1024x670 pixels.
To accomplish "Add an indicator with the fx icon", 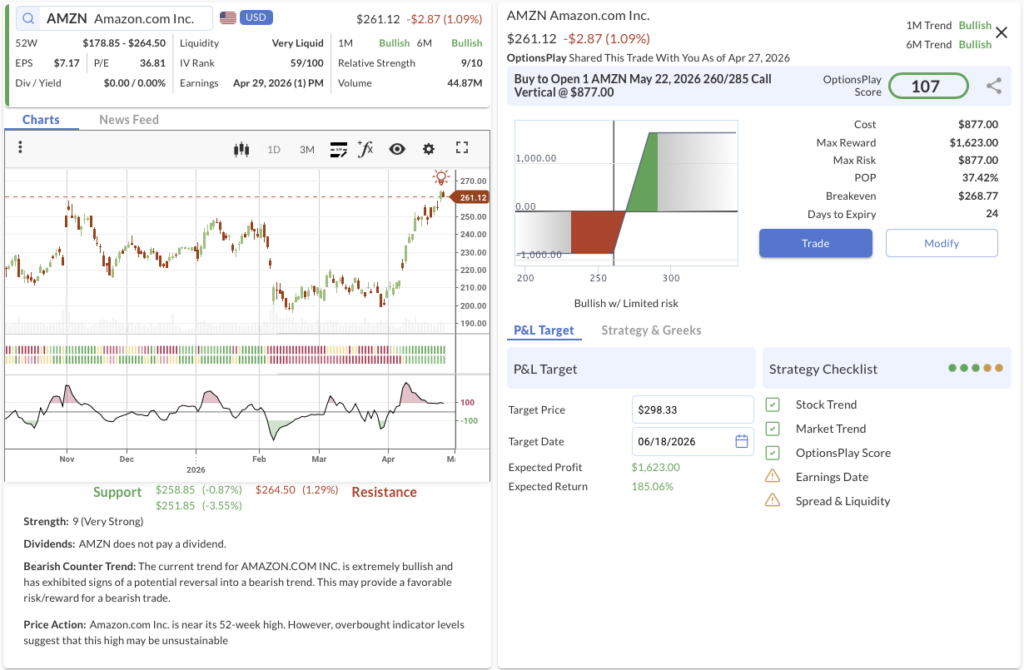I will 366,149.
